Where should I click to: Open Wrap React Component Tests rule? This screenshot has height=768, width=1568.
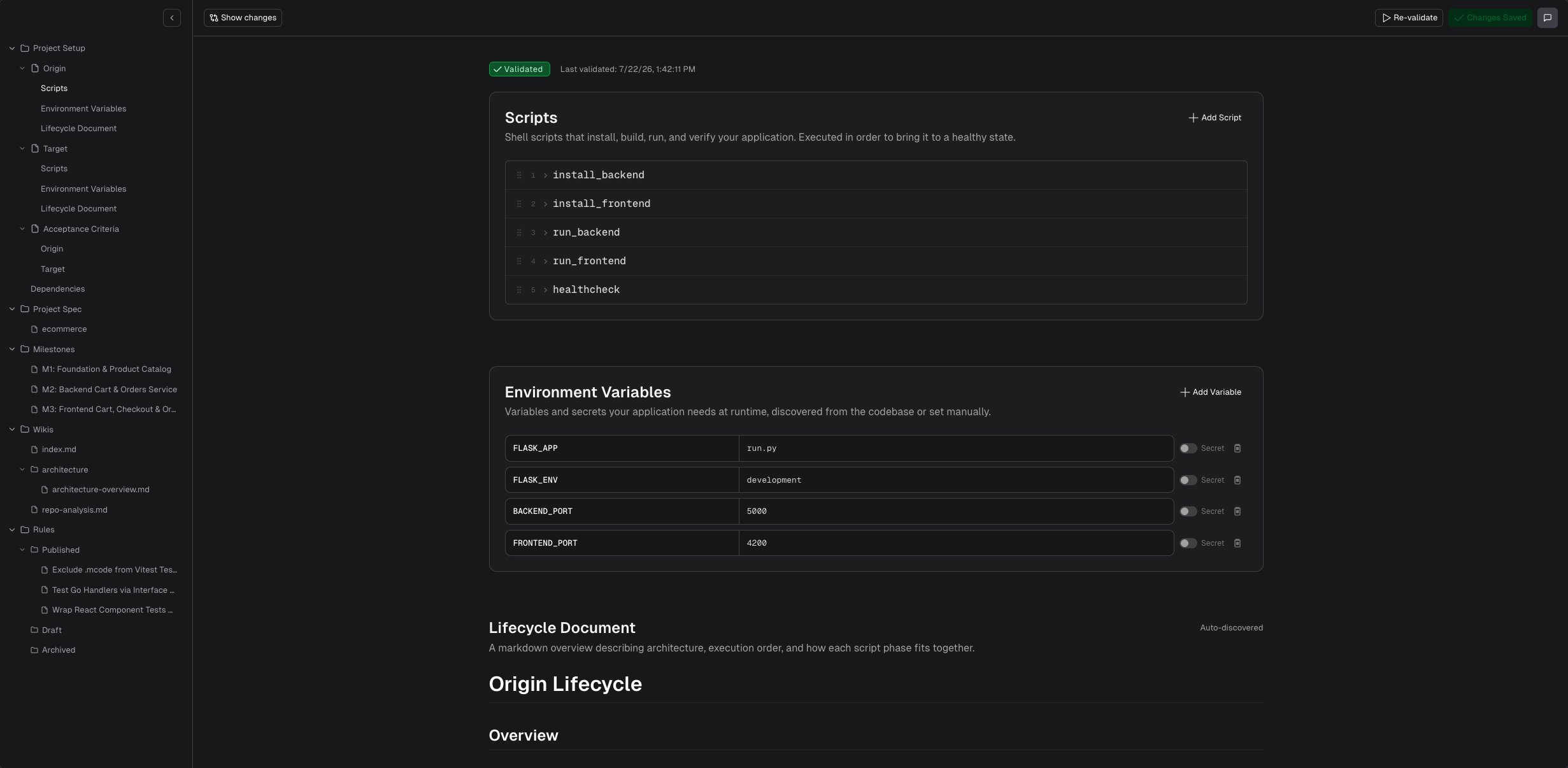(x=113, y=610)
